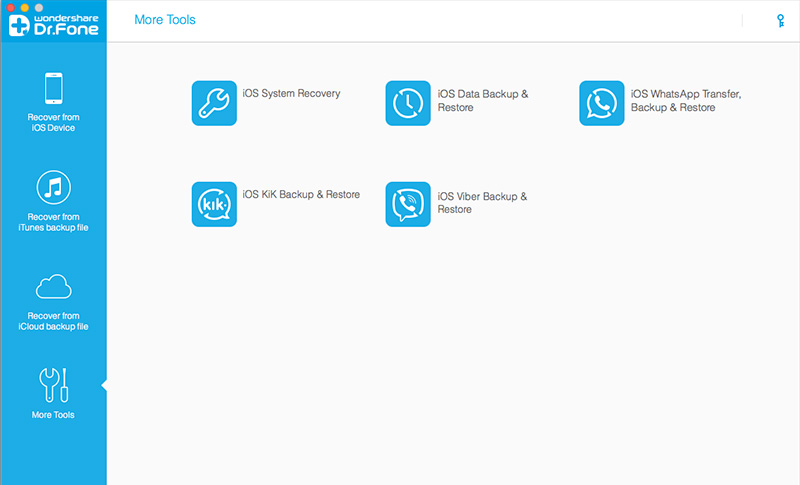Close the Dr.Fone window with red button
This screenshot has height=485, width=800.
(10, 7)
